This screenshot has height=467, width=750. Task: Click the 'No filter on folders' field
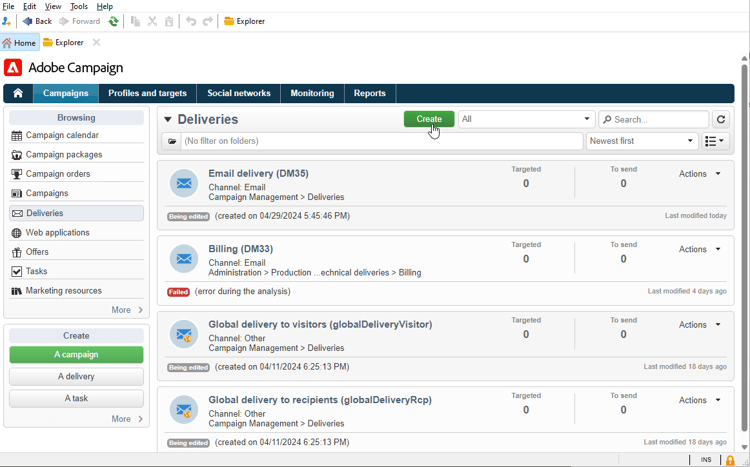click(382, 141)
